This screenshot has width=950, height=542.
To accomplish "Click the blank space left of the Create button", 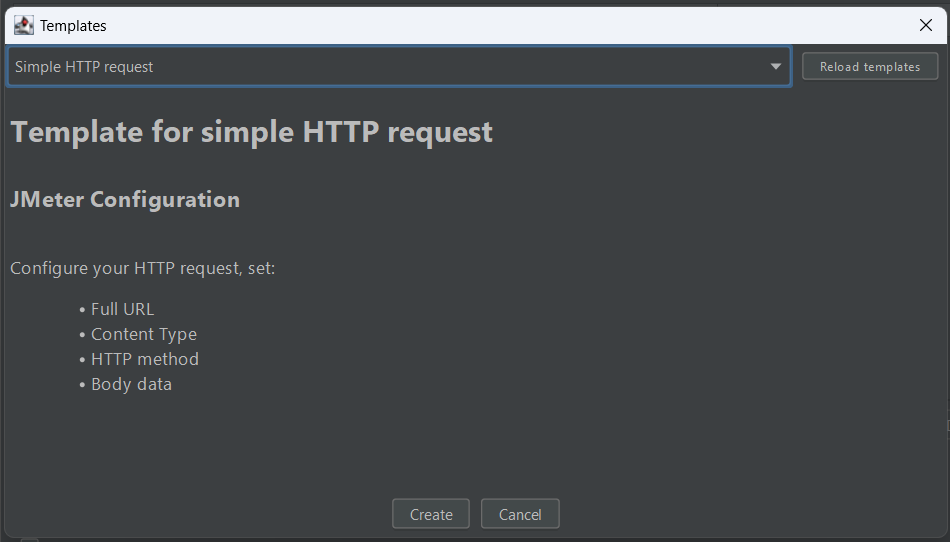I will tap(200, 514).
